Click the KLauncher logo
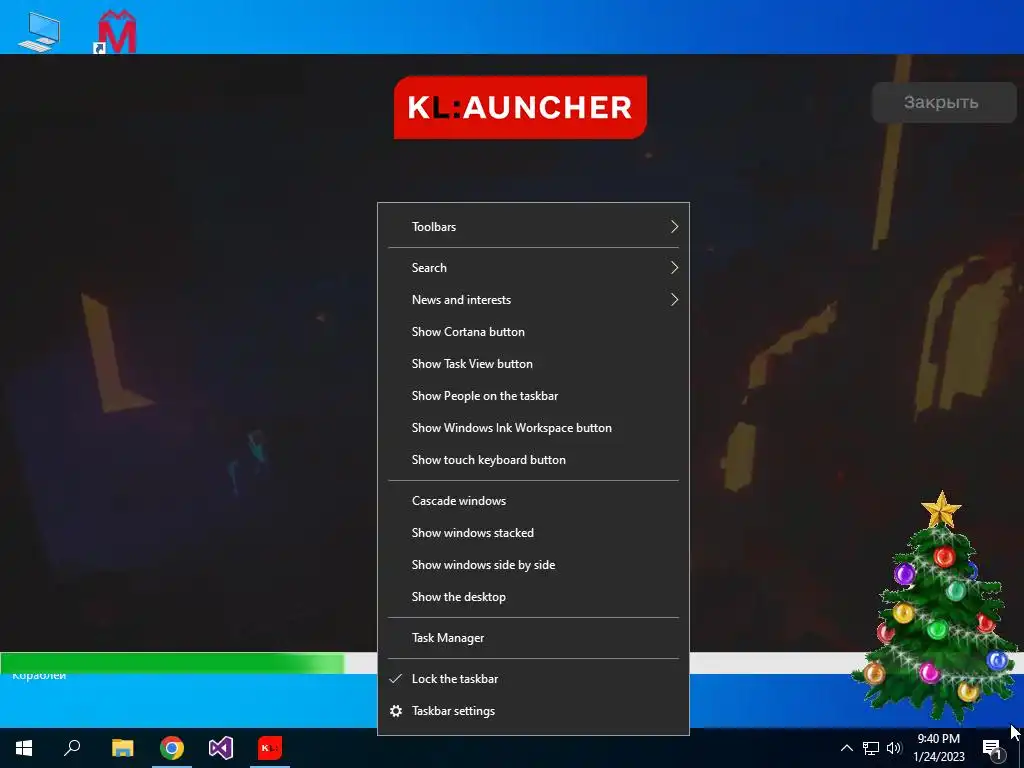 [x=520, y=107]
